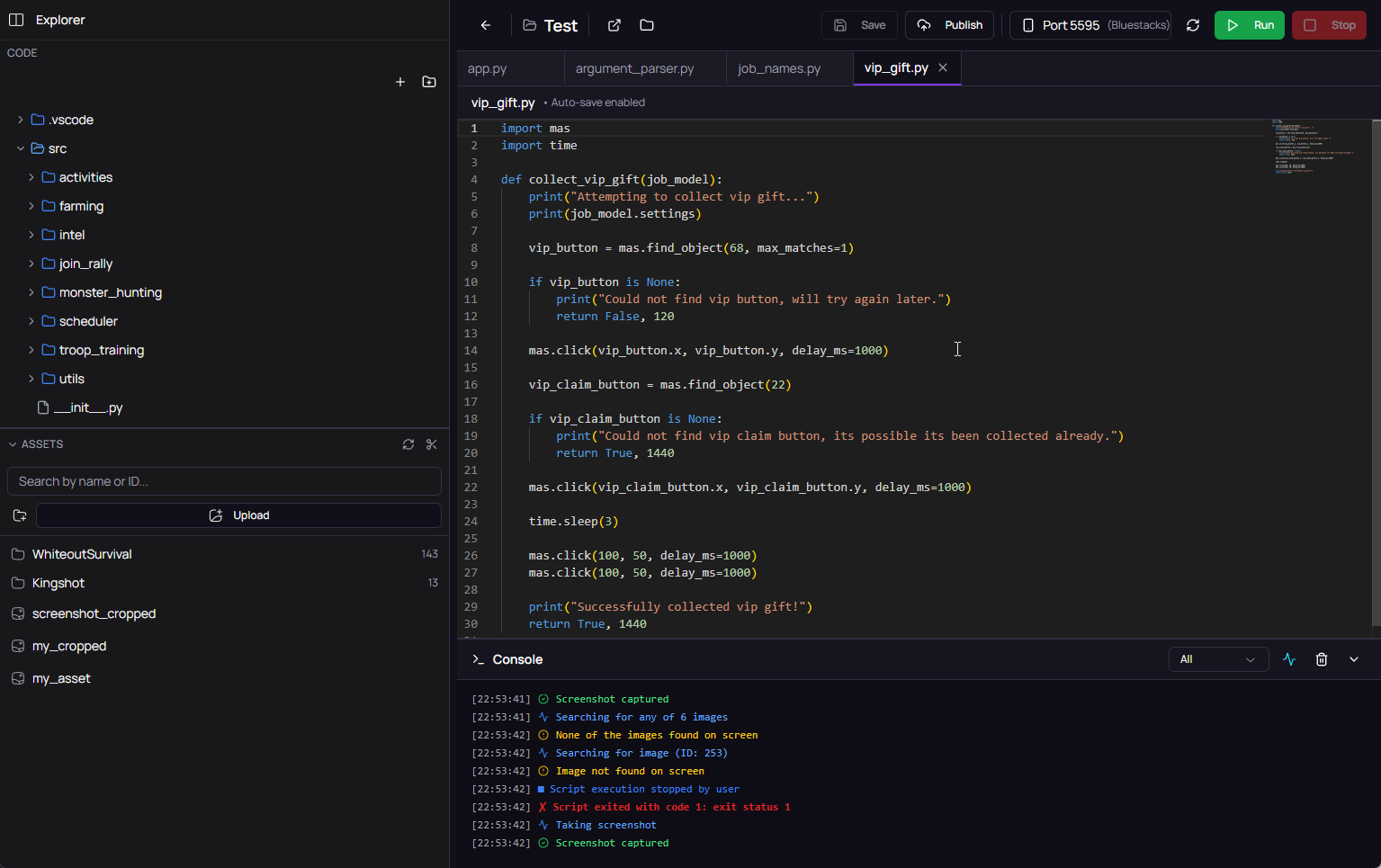Switch to the argument_parser.py tab

click(634, 68)
